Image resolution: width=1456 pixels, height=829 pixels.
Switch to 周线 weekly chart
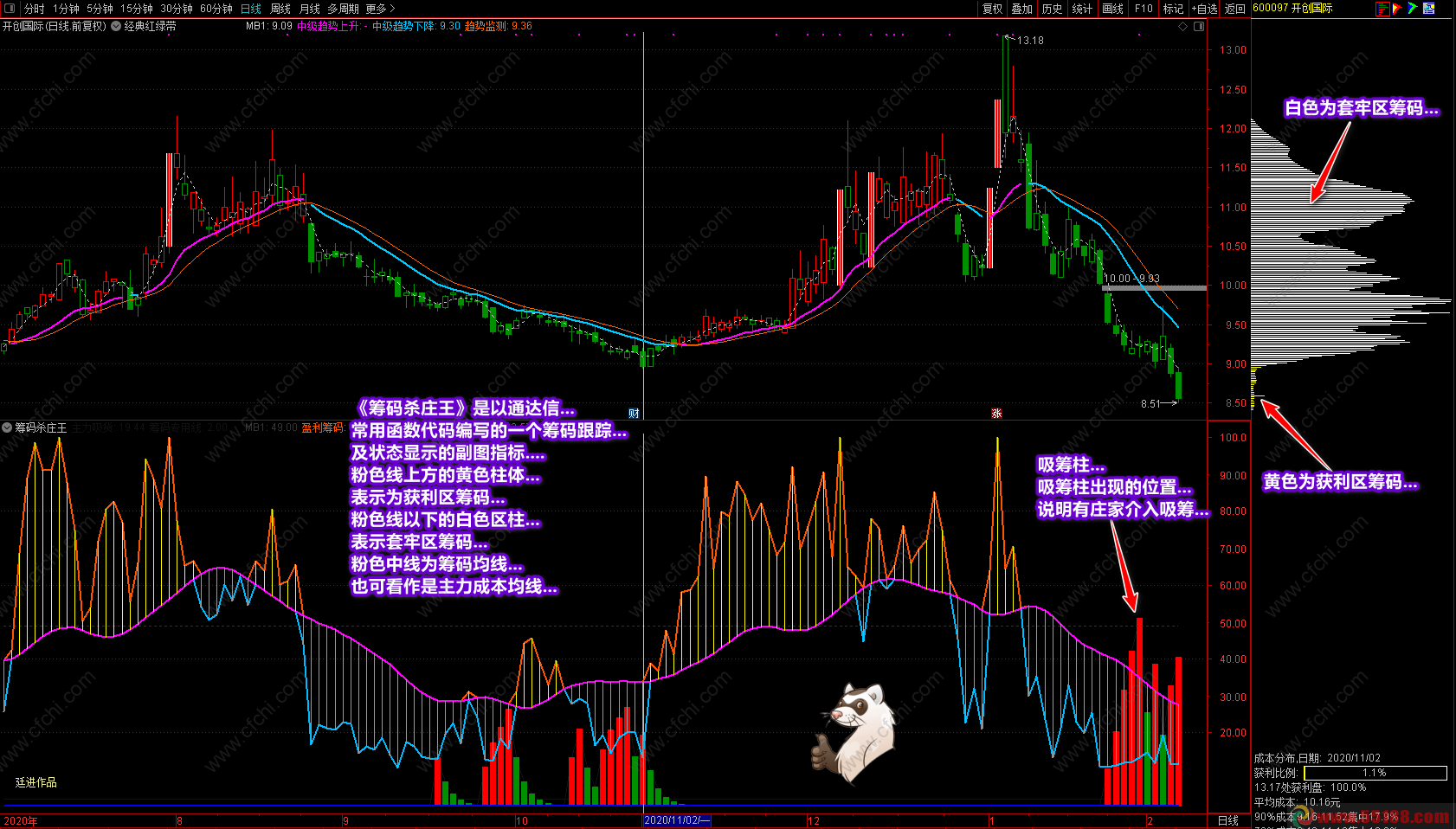pos(280,9)
